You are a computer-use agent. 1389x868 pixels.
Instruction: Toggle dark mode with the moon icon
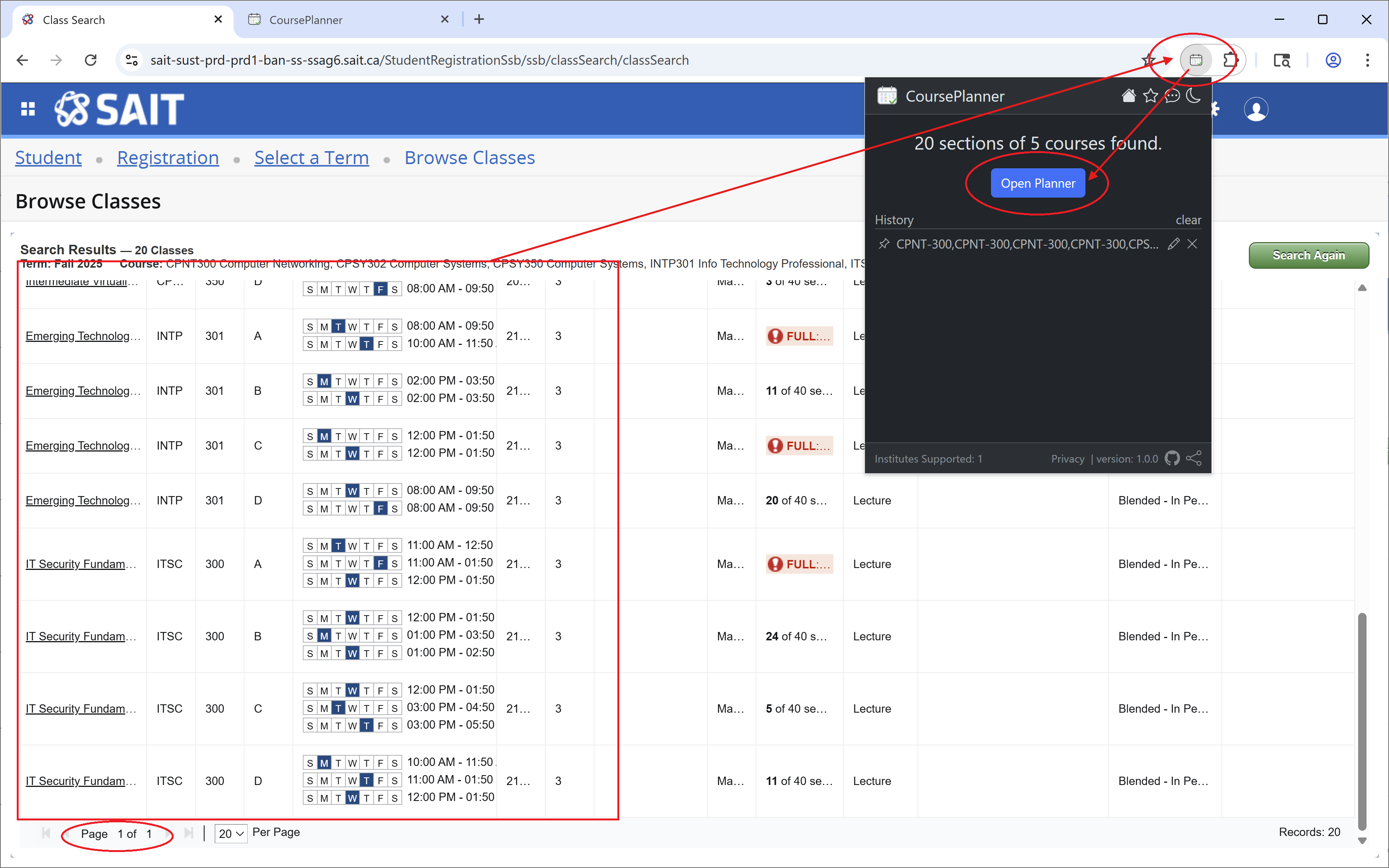point(1194,96)
